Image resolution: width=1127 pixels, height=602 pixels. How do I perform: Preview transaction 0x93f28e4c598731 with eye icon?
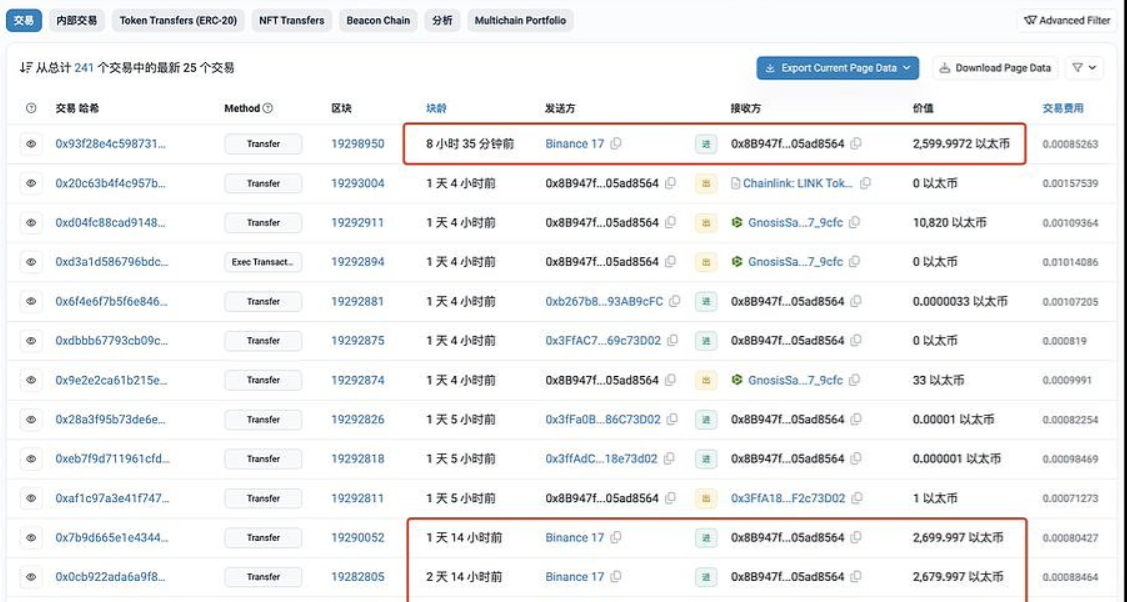click(x=31, y=144)
